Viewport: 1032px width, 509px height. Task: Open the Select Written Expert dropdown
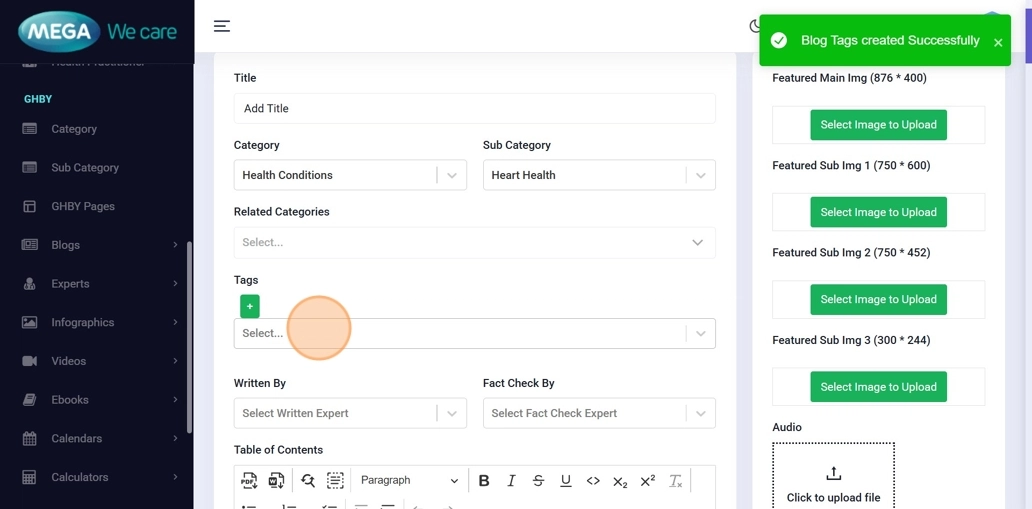(349, 413)
